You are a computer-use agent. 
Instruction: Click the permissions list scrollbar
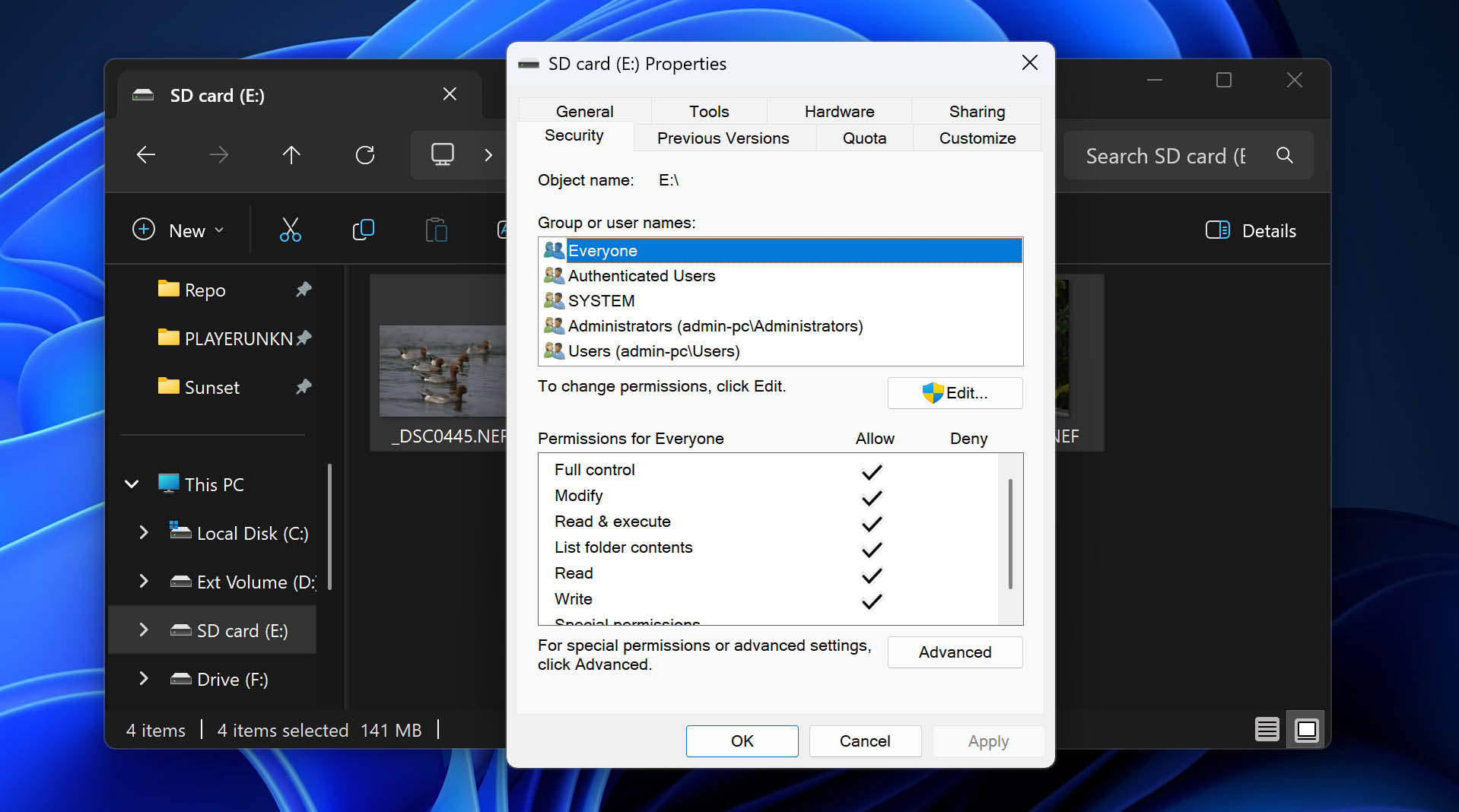1009,534
